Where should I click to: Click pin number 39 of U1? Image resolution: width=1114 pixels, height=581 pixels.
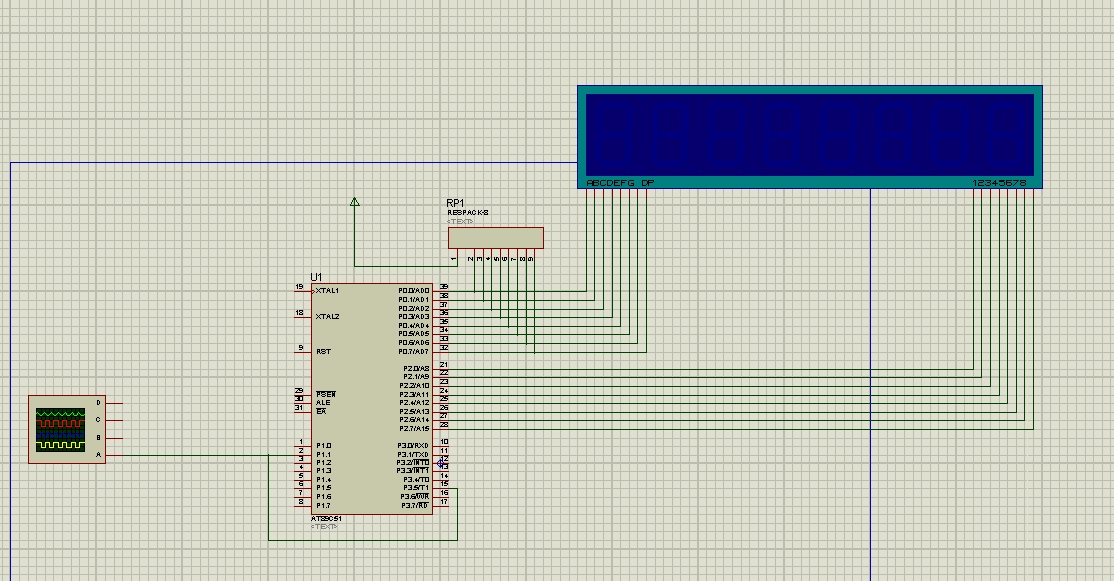[x=444, y=287]
